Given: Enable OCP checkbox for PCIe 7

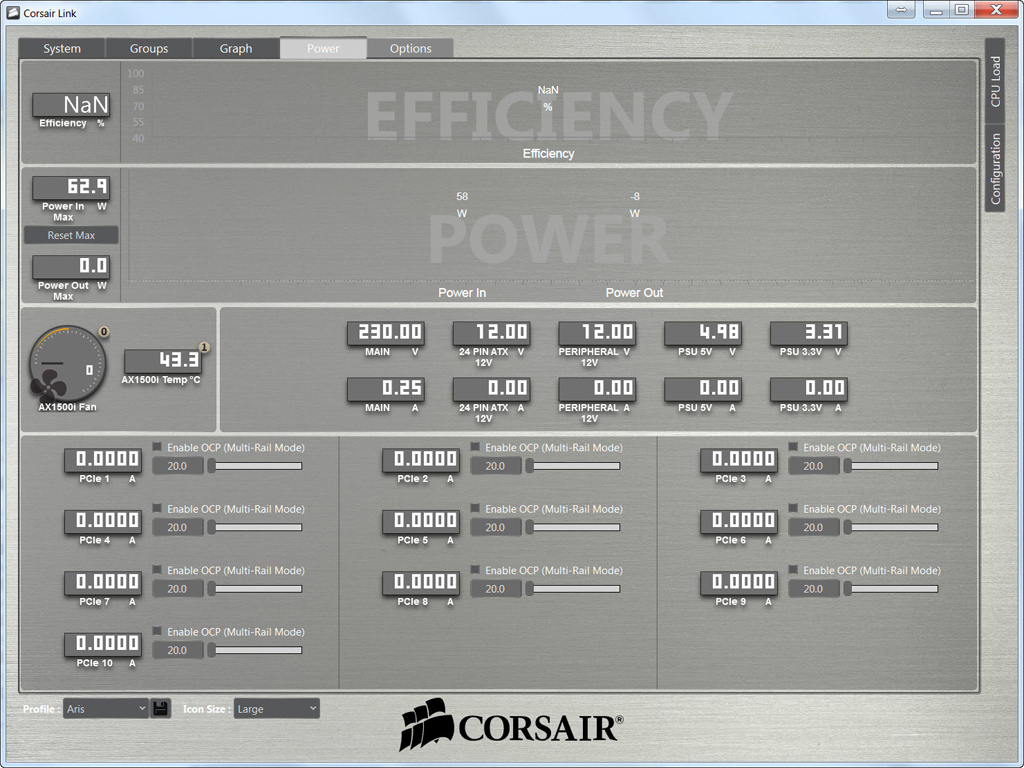Looking at the screenshot, I should pos(157,570).
